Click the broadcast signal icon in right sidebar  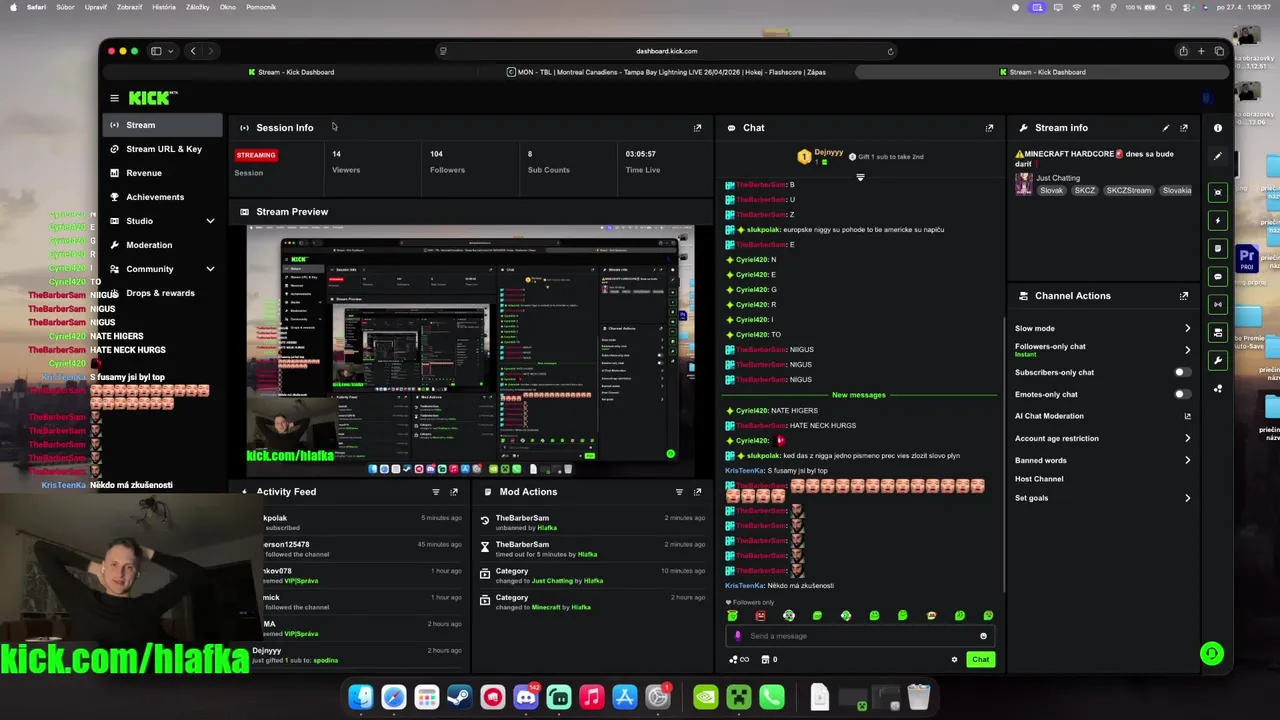1217,304
